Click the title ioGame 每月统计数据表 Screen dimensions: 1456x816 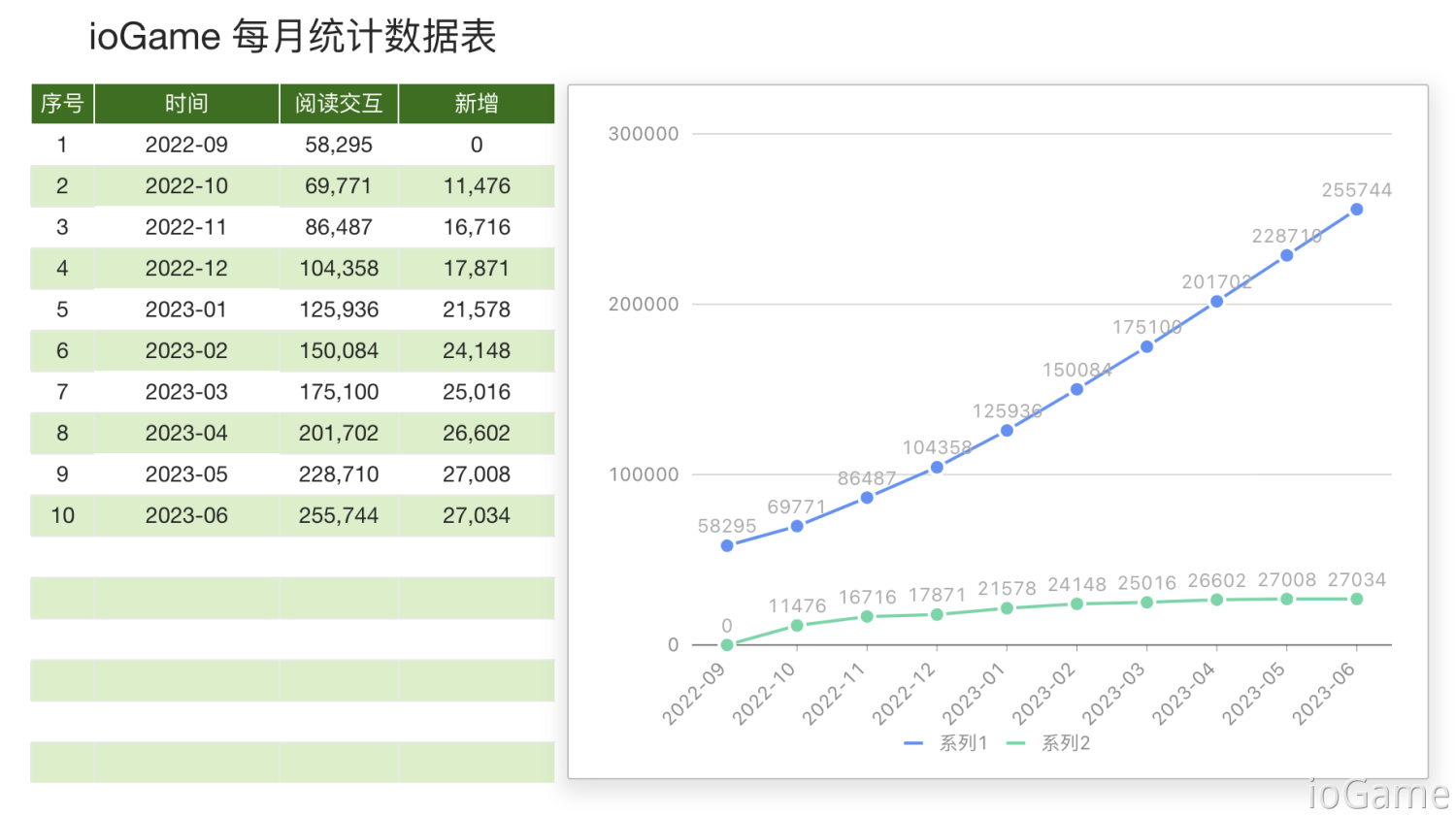(292, 37)
